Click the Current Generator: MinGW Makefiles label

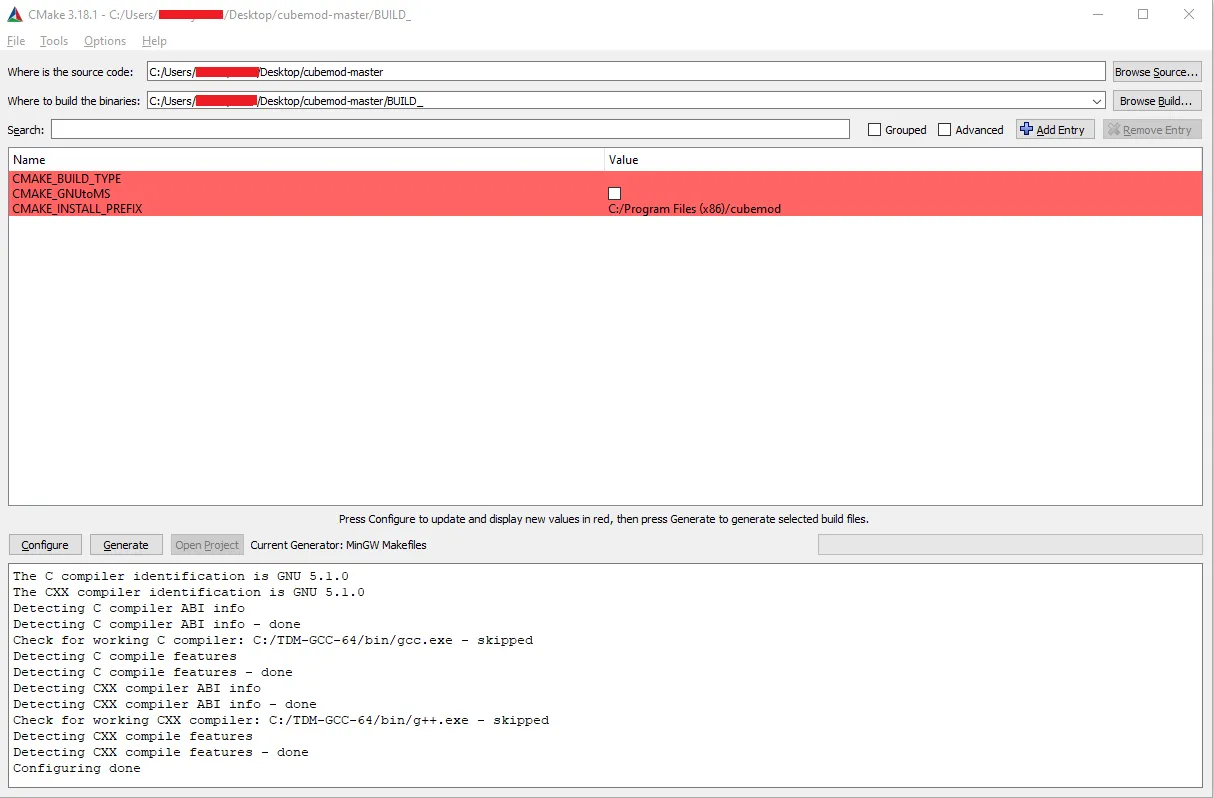point(338,545)
